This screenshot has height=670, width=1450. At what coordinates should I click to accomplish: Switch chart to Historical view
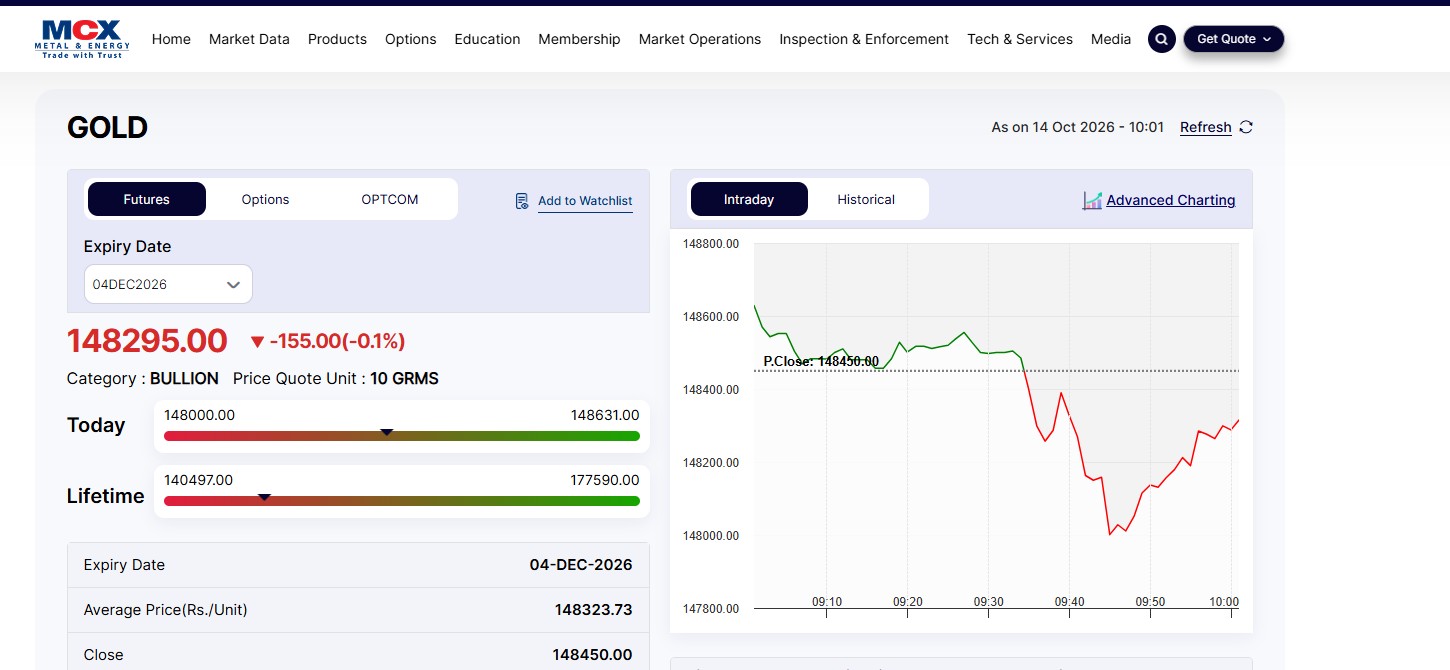[x=866, y=199]
